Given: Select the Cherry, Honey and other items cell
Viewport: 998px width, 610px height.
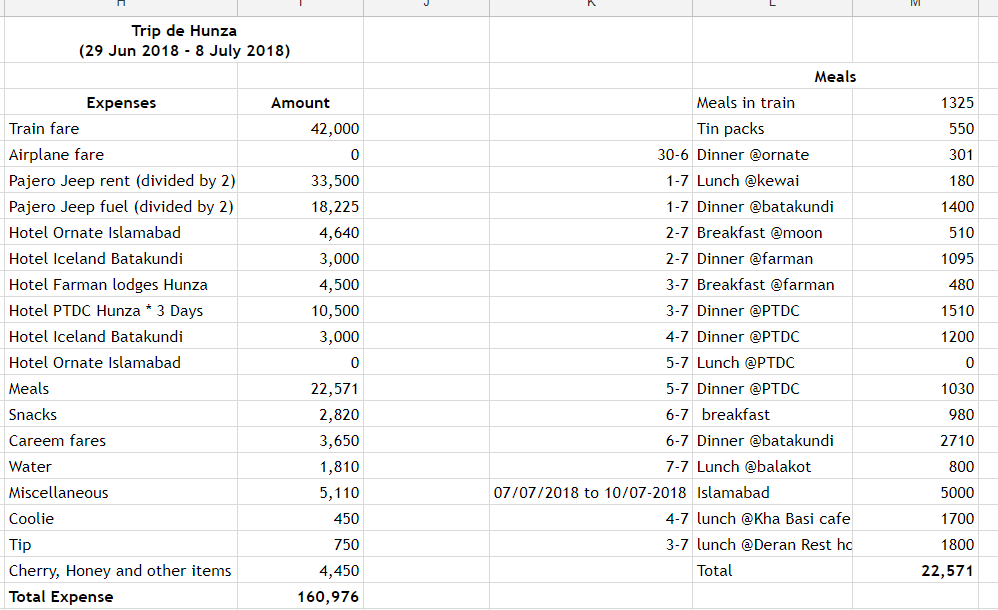Looking at the screenshot, I should pos(121,571).
